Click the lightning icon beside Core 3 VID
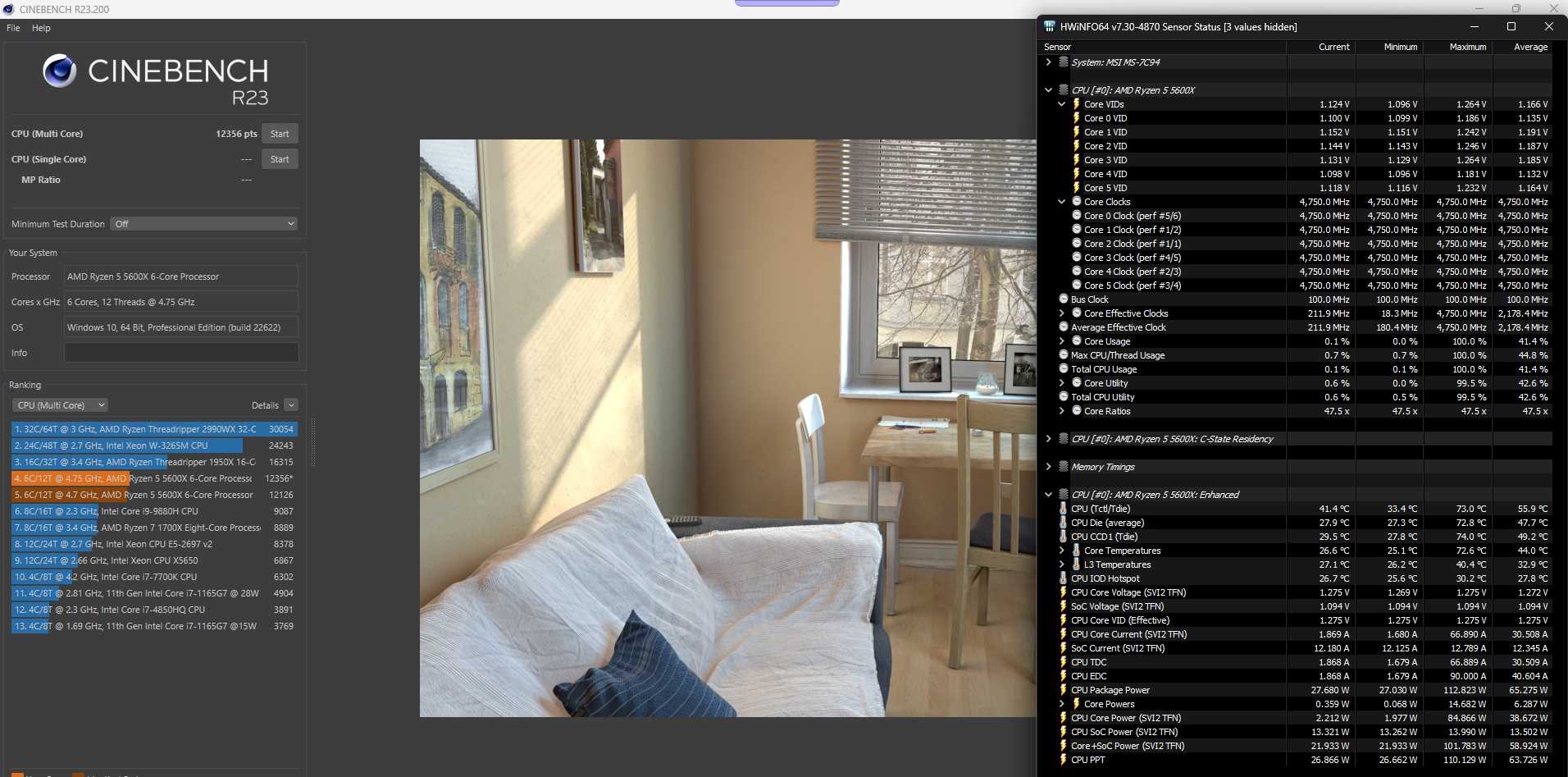This screenshot has width=1568, height=777. 1077,160
